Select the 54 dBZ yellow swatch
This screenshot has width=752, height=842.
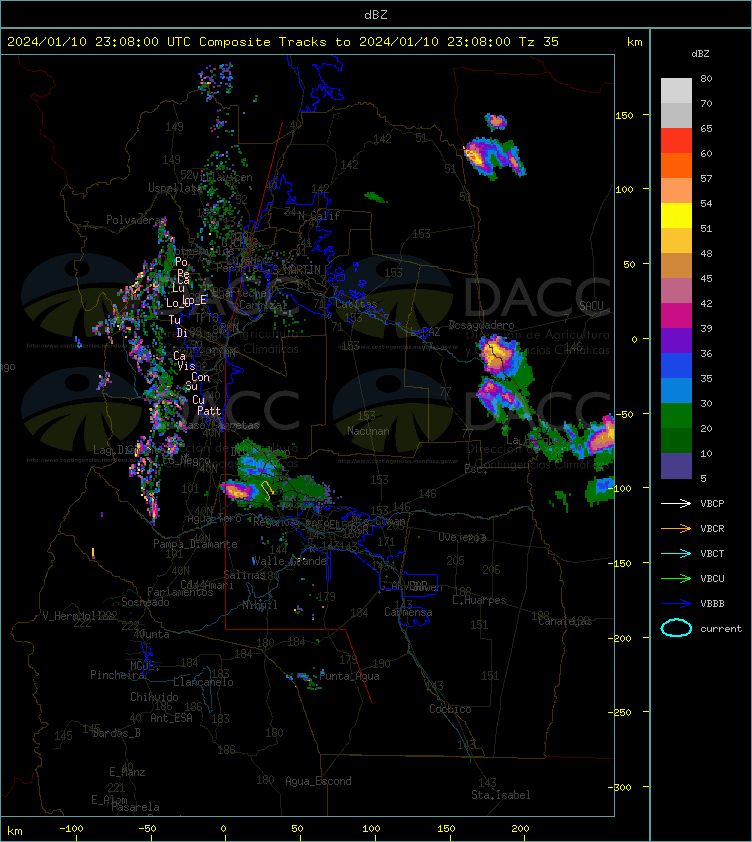click(676, 215)
